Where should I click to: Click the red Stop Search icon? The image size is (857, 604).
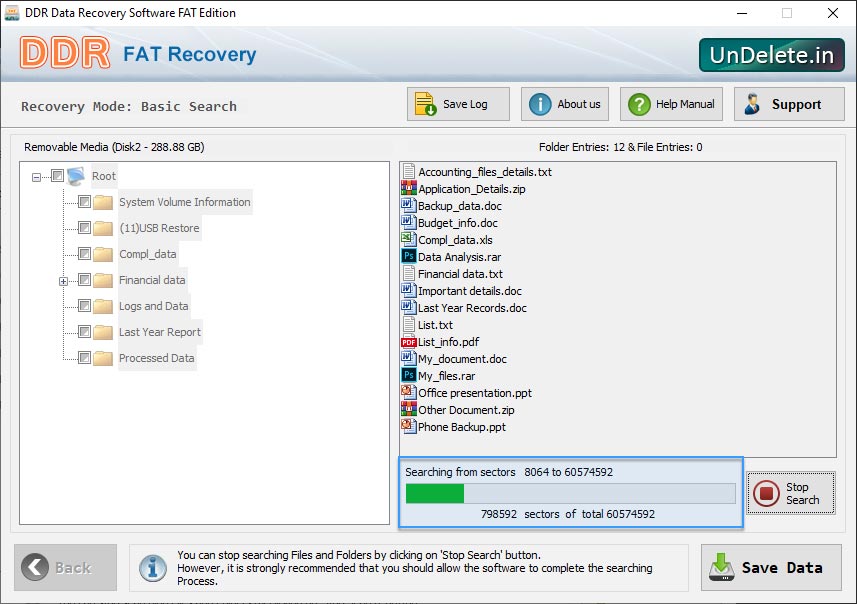[x=766, y=493]
